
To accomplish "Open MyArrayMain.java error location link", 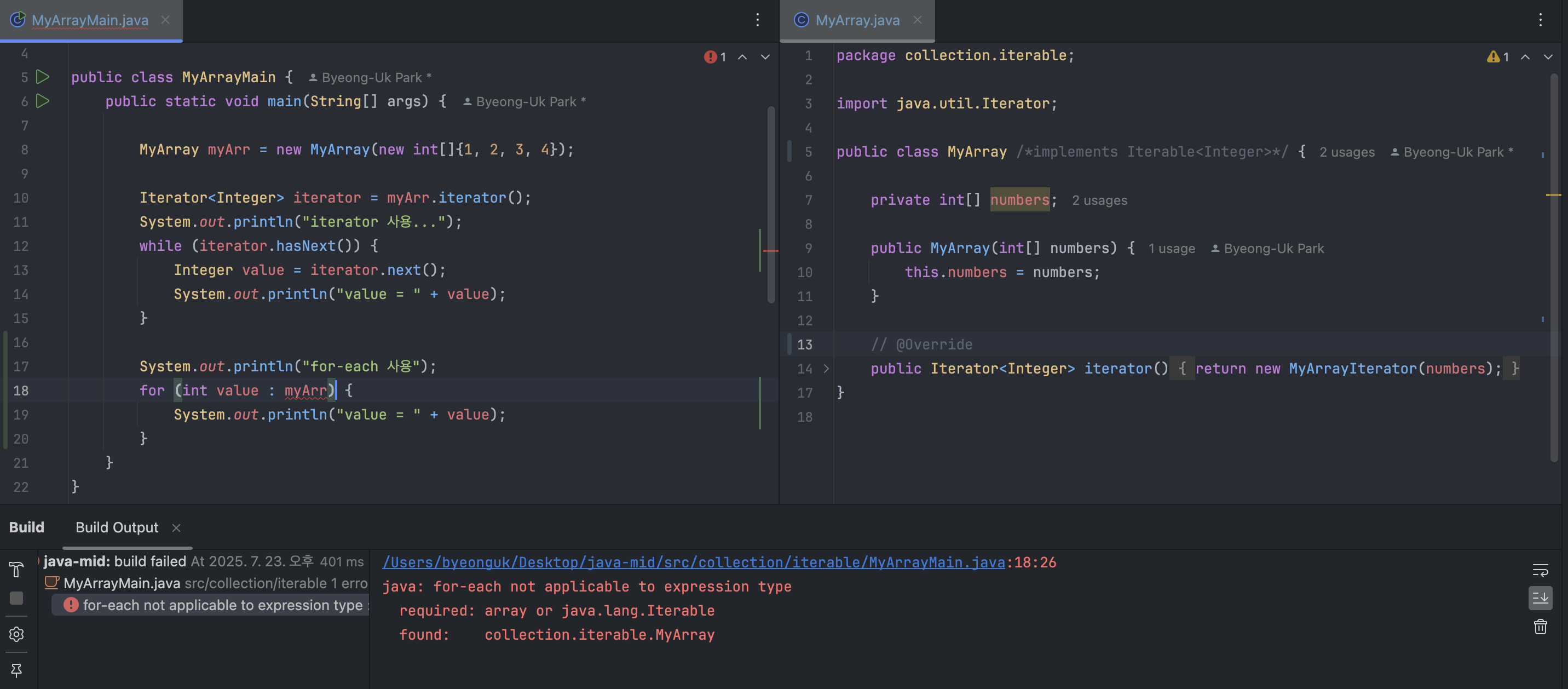I will 693,562.
